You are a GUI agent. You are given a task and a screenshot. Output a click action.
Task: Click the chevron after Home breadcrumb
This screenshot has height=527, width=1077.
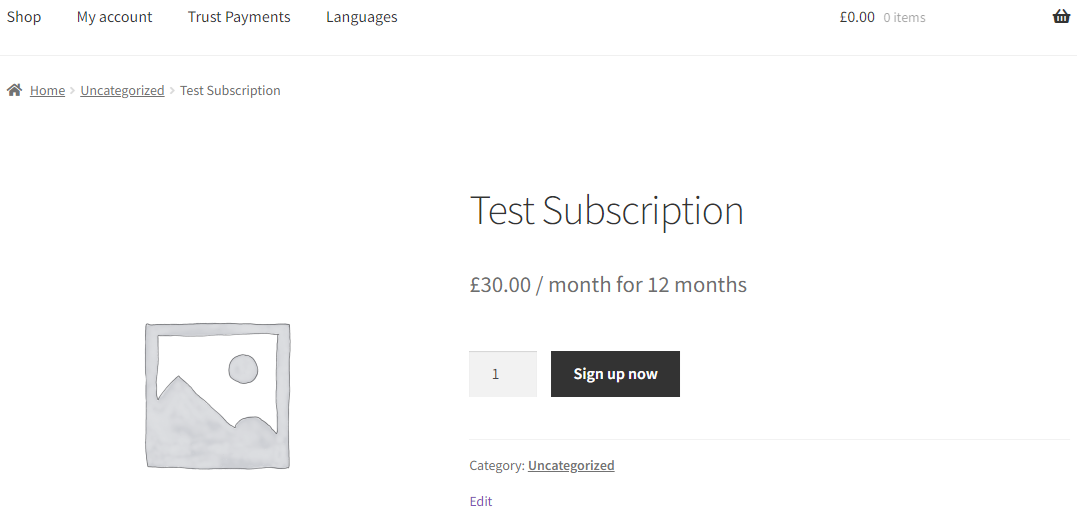point(73,91)
